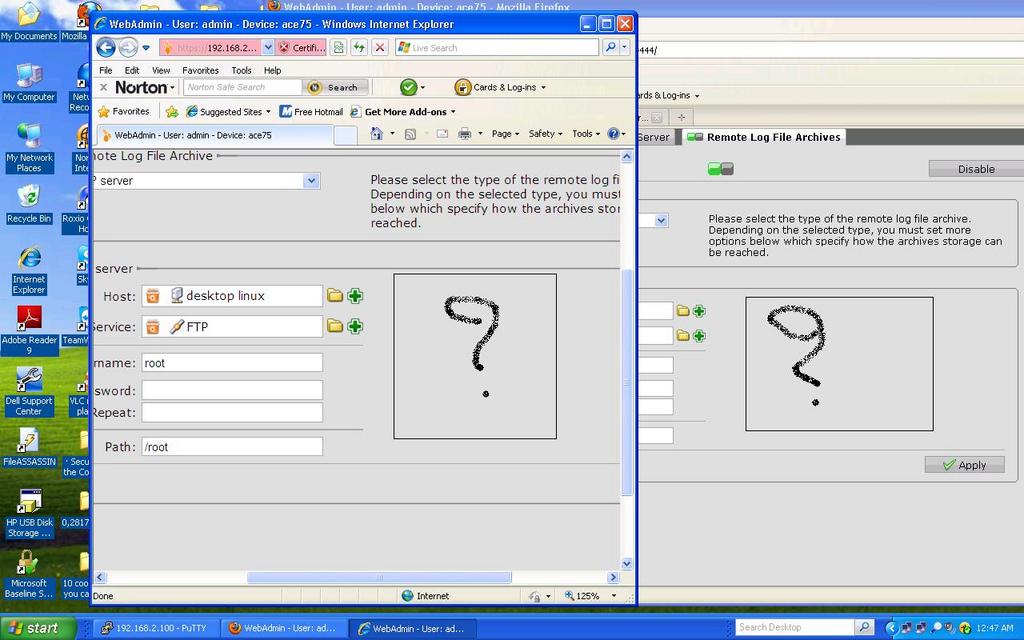Click the Path input field containing /root
This screenshot has height=640, width=1024.
[232, 447]
